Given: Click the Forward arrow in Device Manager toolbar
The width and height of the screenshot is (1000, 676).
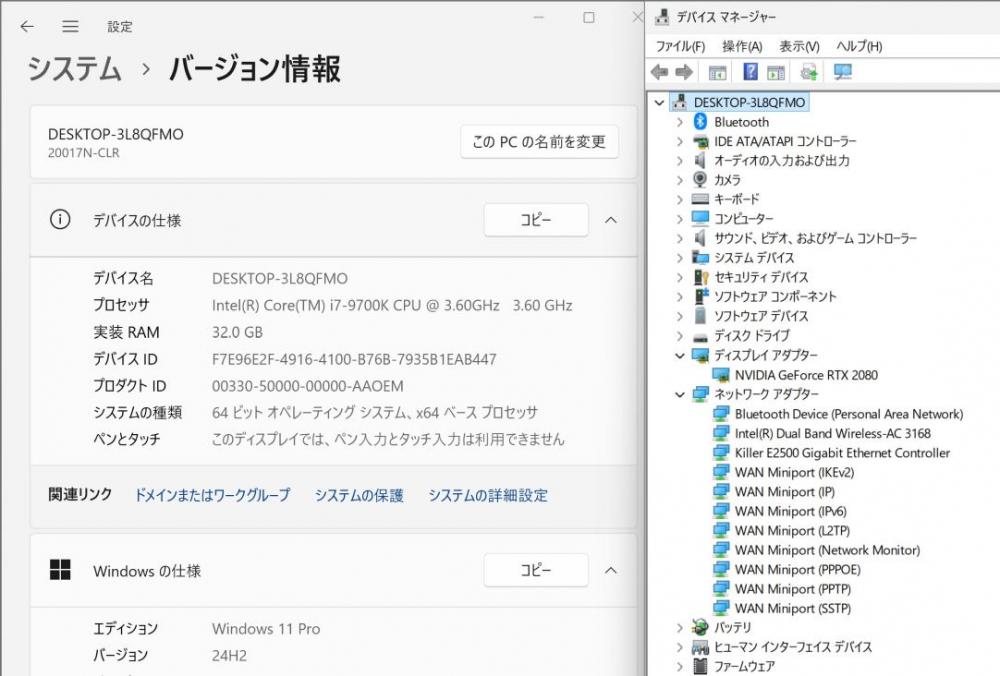Looking at the screenshot, I should click(x=684, y=72).
